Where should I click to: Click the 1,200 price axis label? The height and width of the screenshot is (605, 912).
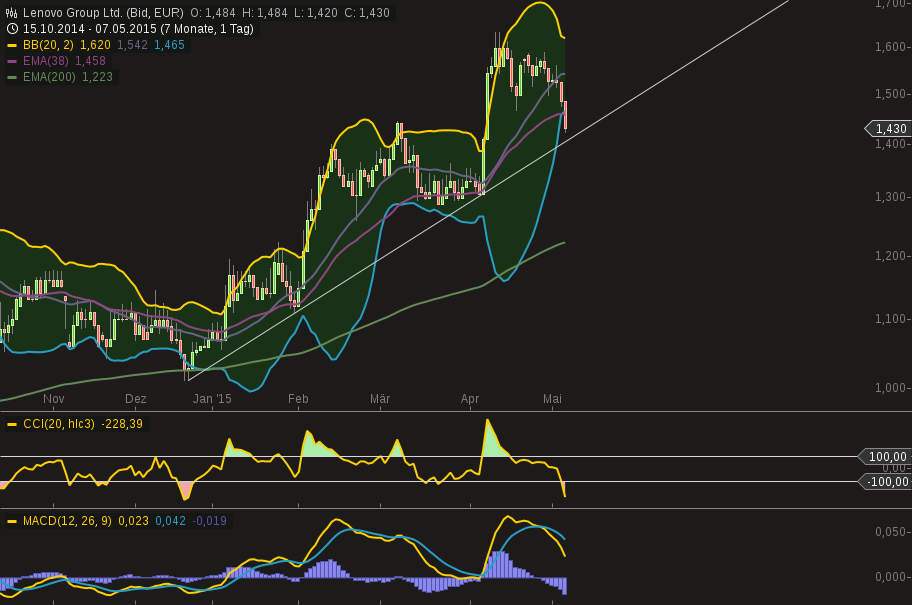coord(890,256)
